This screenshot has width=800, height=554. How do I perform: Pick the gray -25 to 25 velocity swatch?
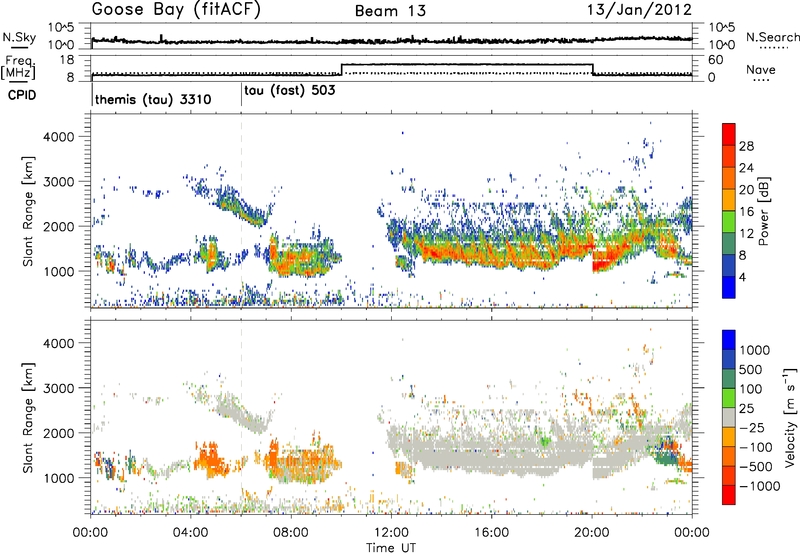[729, 417]
